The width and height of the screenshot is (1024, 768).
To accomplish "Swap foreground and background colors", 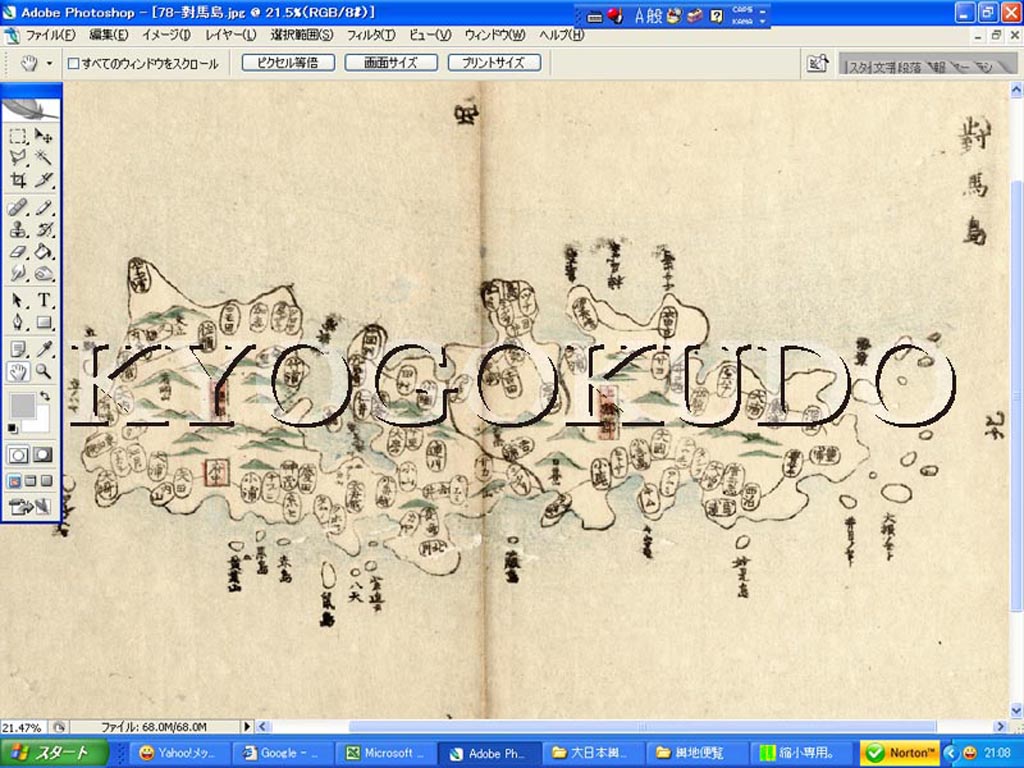I will coord(45,396).
